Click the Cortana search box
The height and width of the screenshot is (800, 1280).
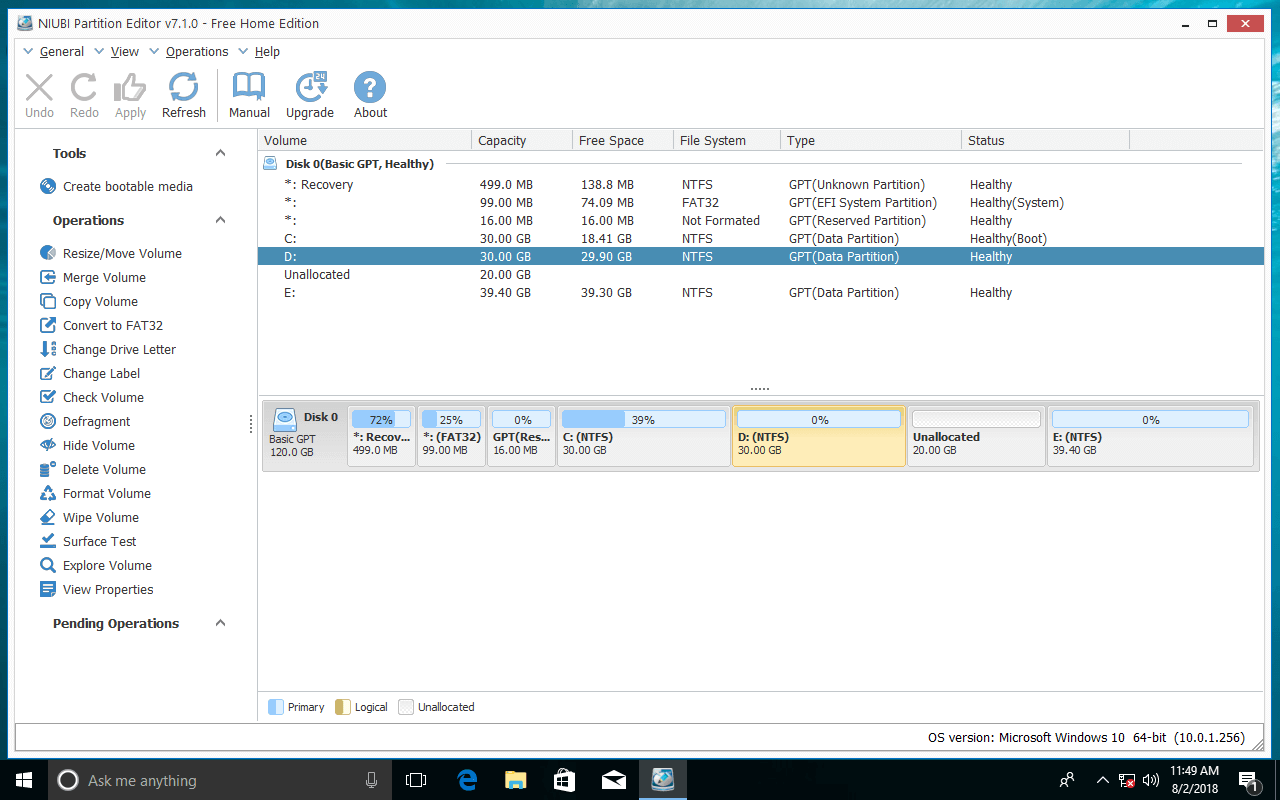(x=220, y=780)
